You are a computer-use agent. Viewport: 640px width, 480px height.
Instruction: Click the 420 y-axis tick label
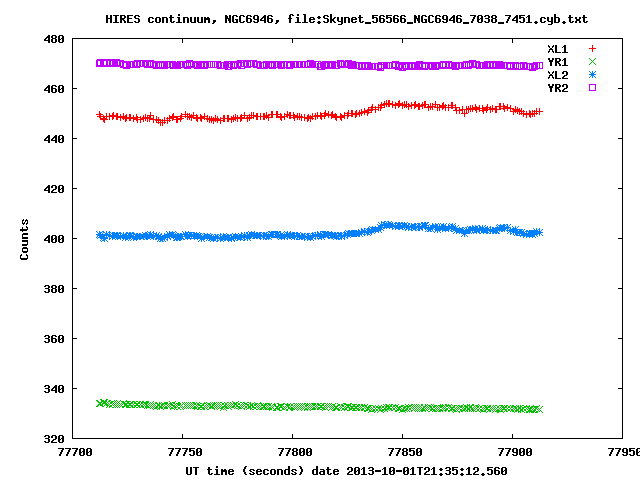[54, 189]
